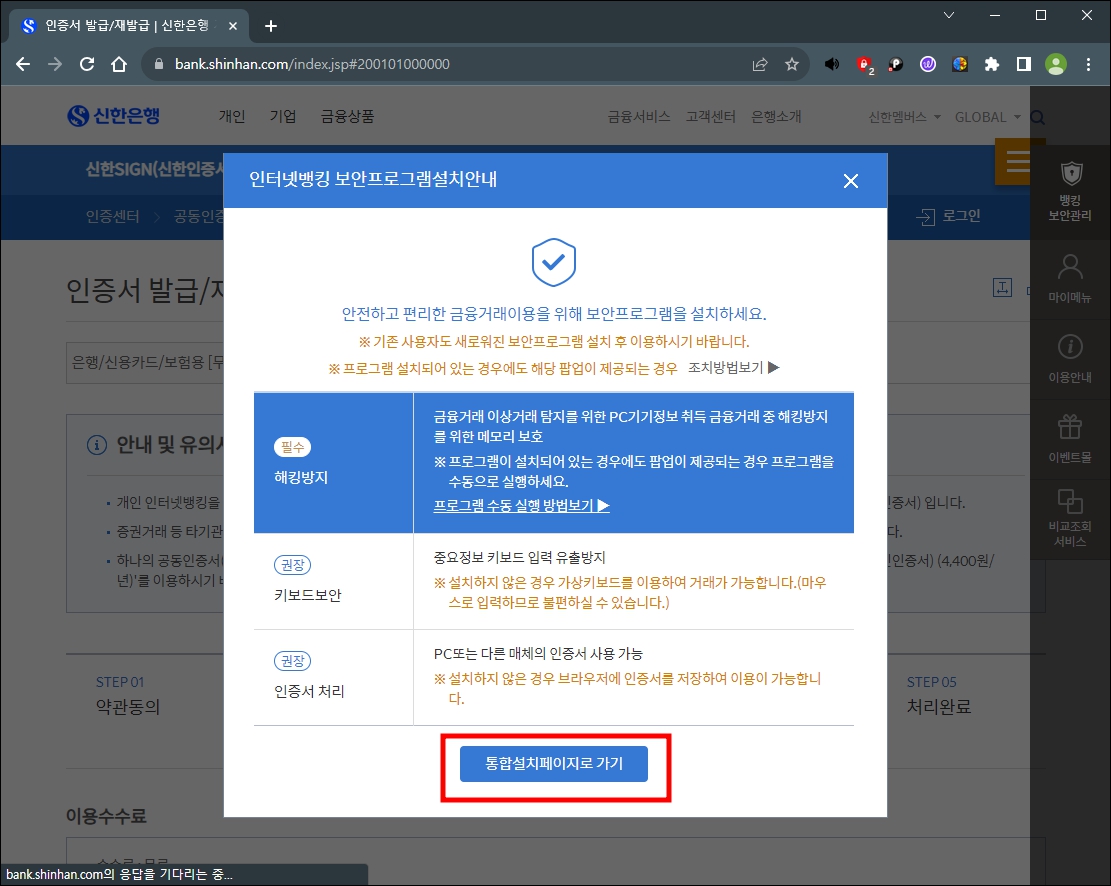Click the font size icon near title
Image resolution: width=1111 pixels, height=886 pixels.
pos(1002,288)
